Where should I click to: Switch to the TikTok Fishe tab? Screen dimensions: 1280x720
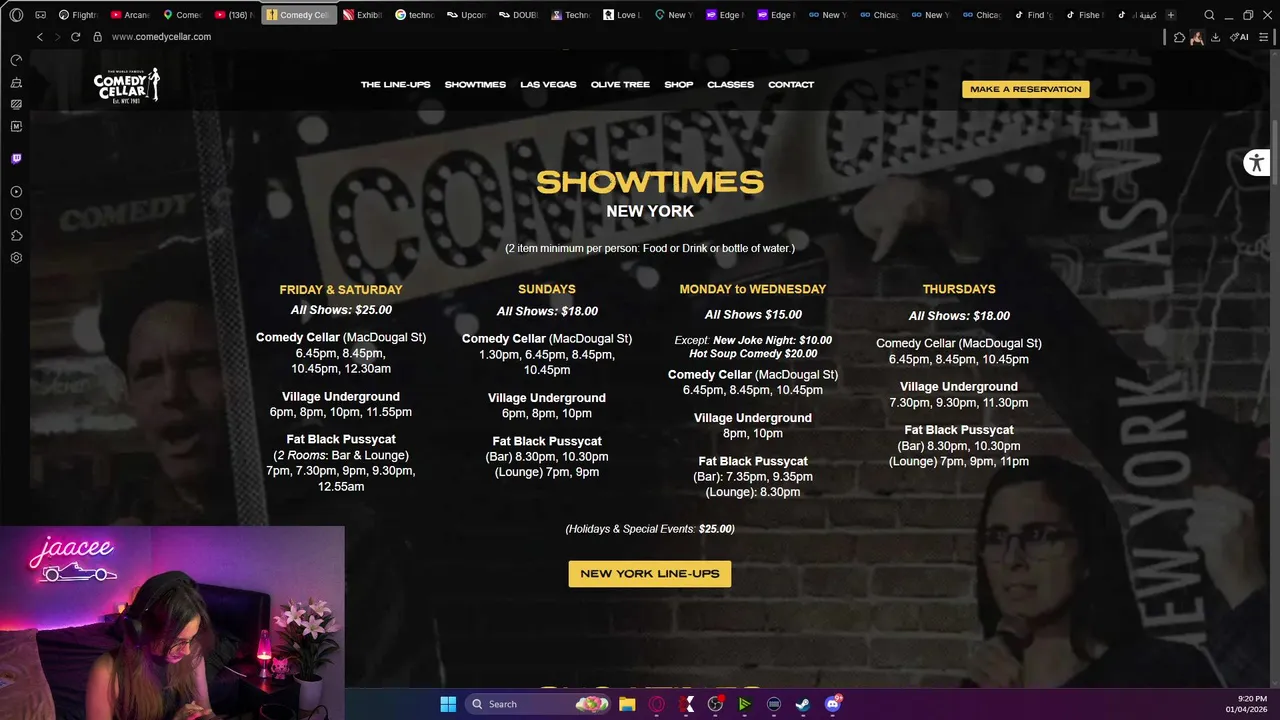[x=1086, y=15]
